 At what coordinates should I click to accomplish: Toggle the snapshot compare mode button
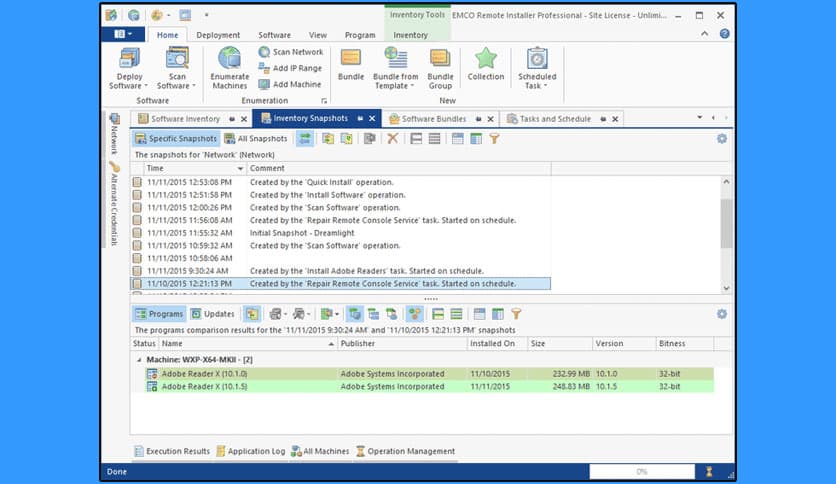[304, 139]
